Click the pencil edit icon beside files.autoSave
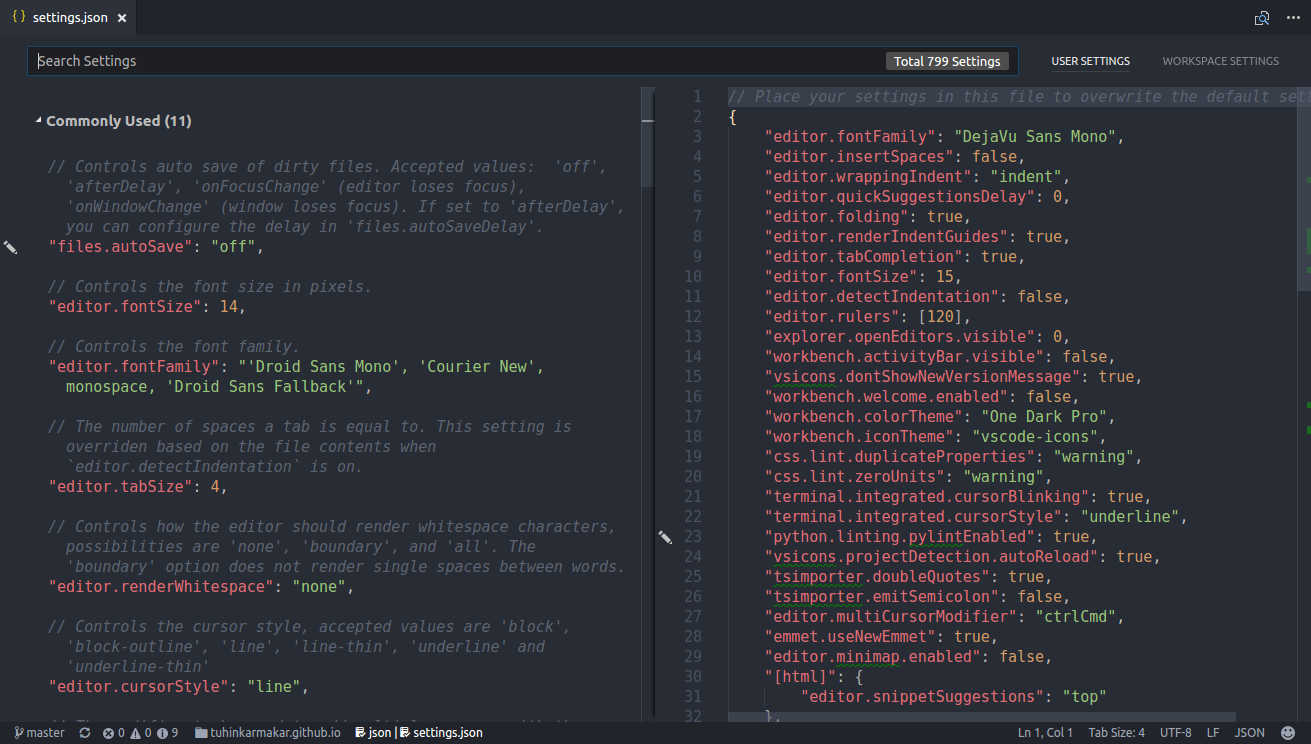Screen dimensions: 1311x744 click(x=11, y=246)
